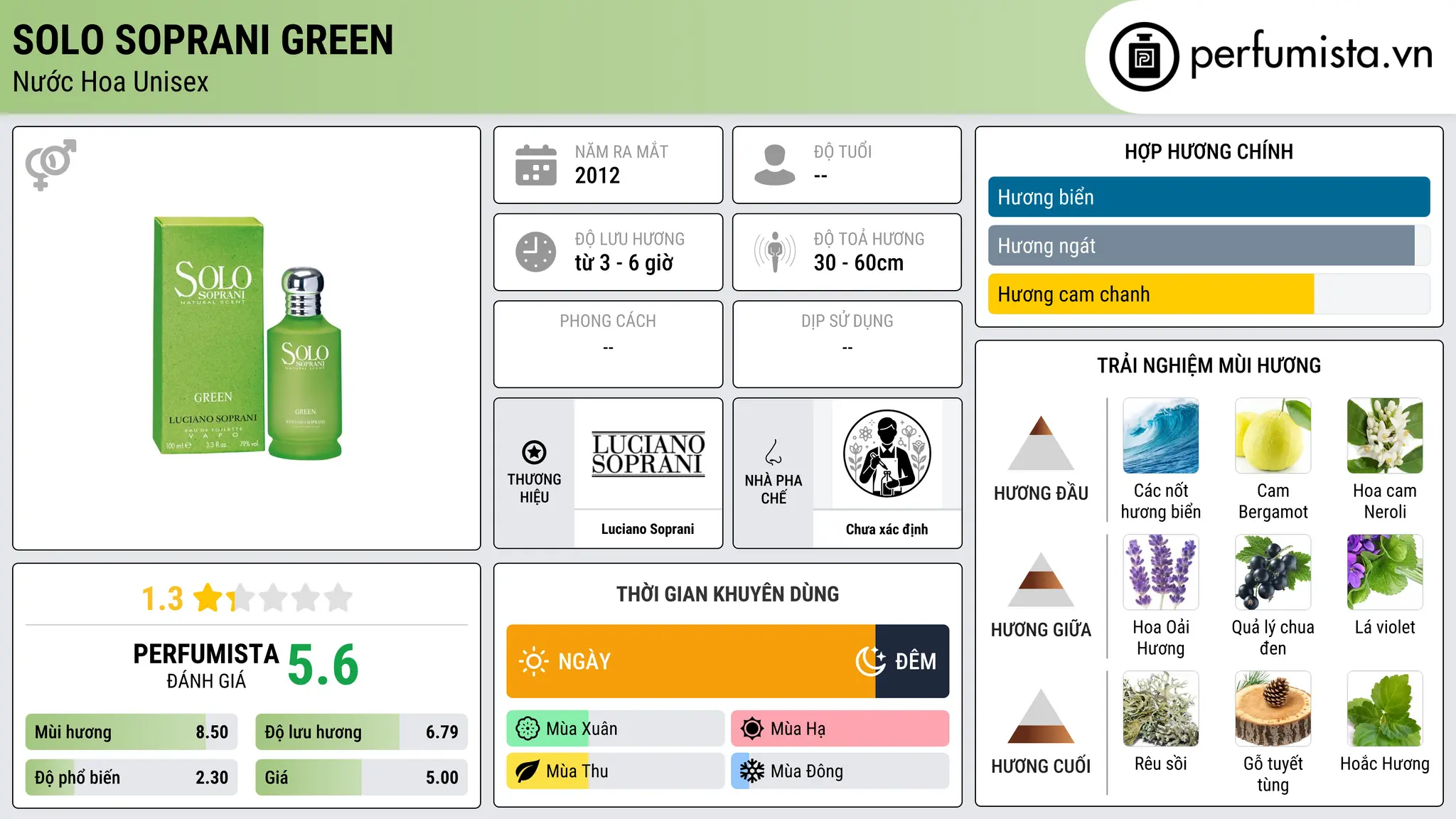Image resolution: width=1456 pixels, height=819 pixels.
Task: Click the Mùa Xuân season bar
Action: tap(615, 729)
